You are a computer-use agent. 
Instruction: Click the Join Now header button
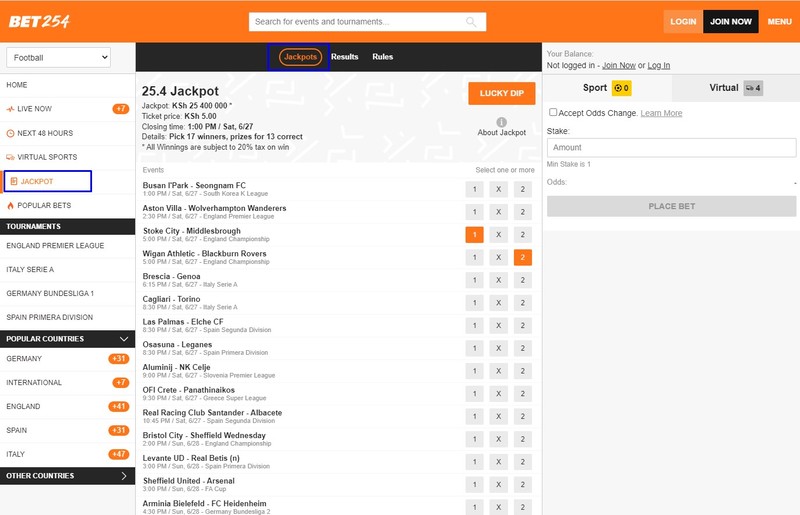point(731,21)
